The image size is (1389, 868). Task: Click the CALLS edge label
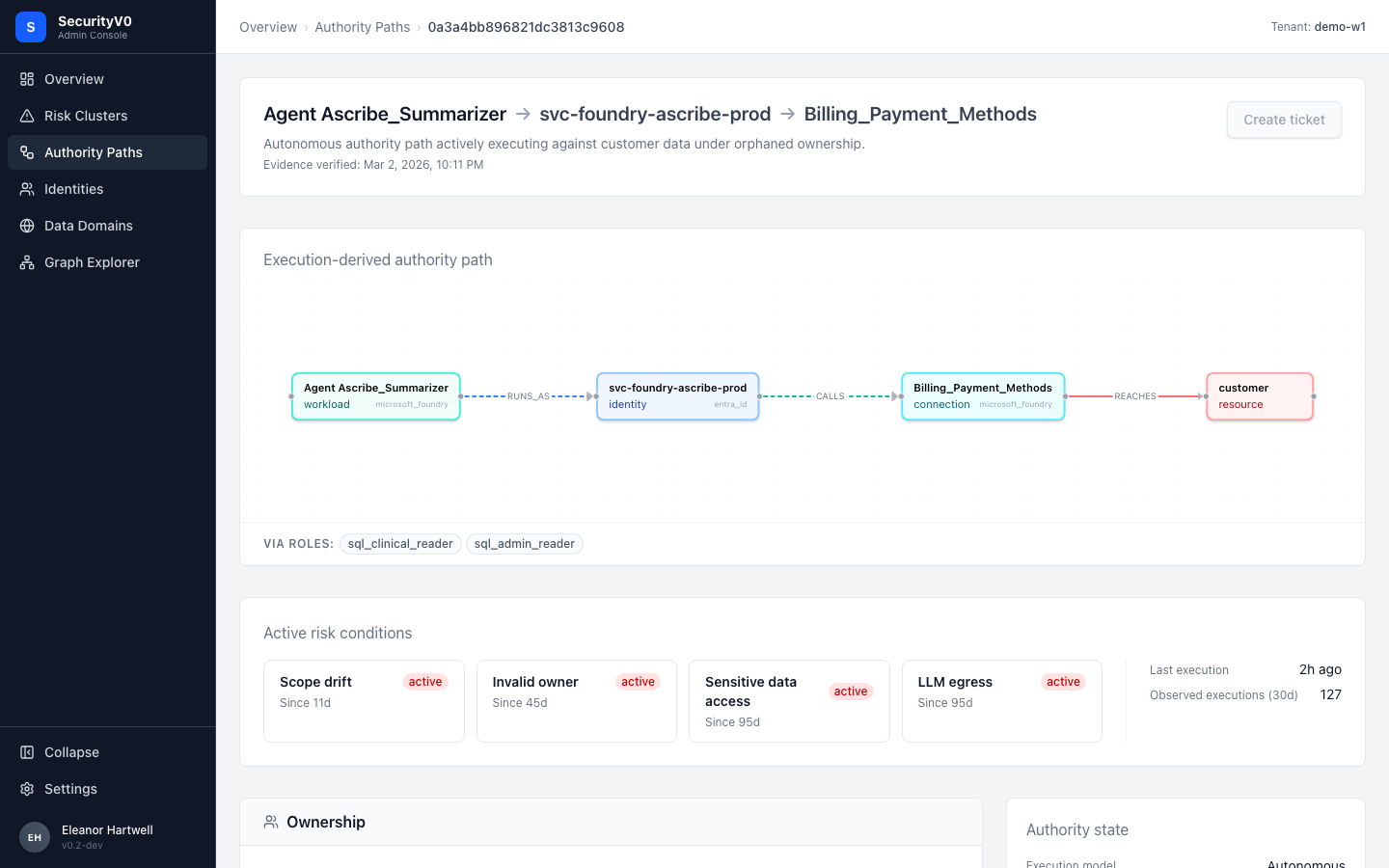coord(831,396)
